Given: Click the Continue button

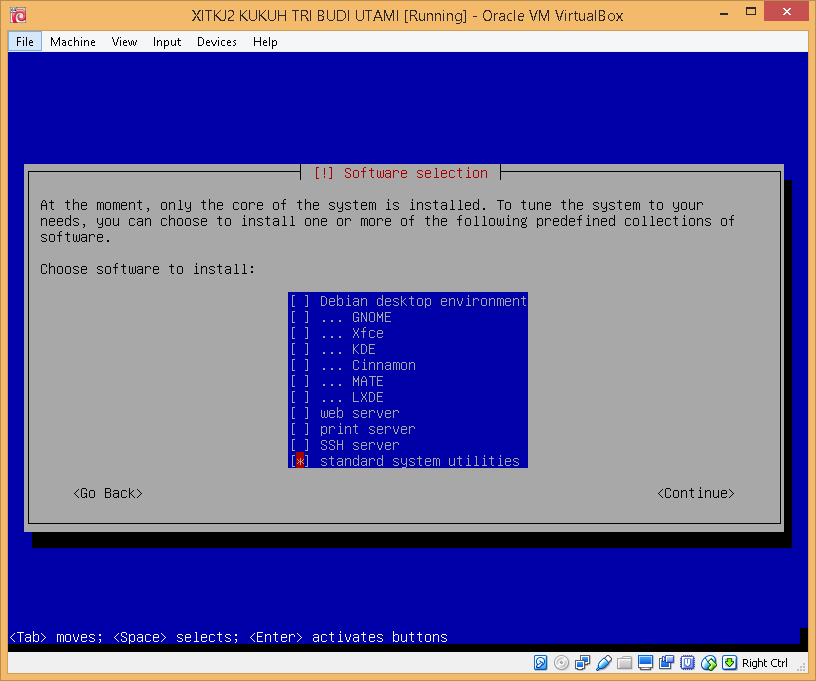Looking at the screenshot, I should (696, 493).
